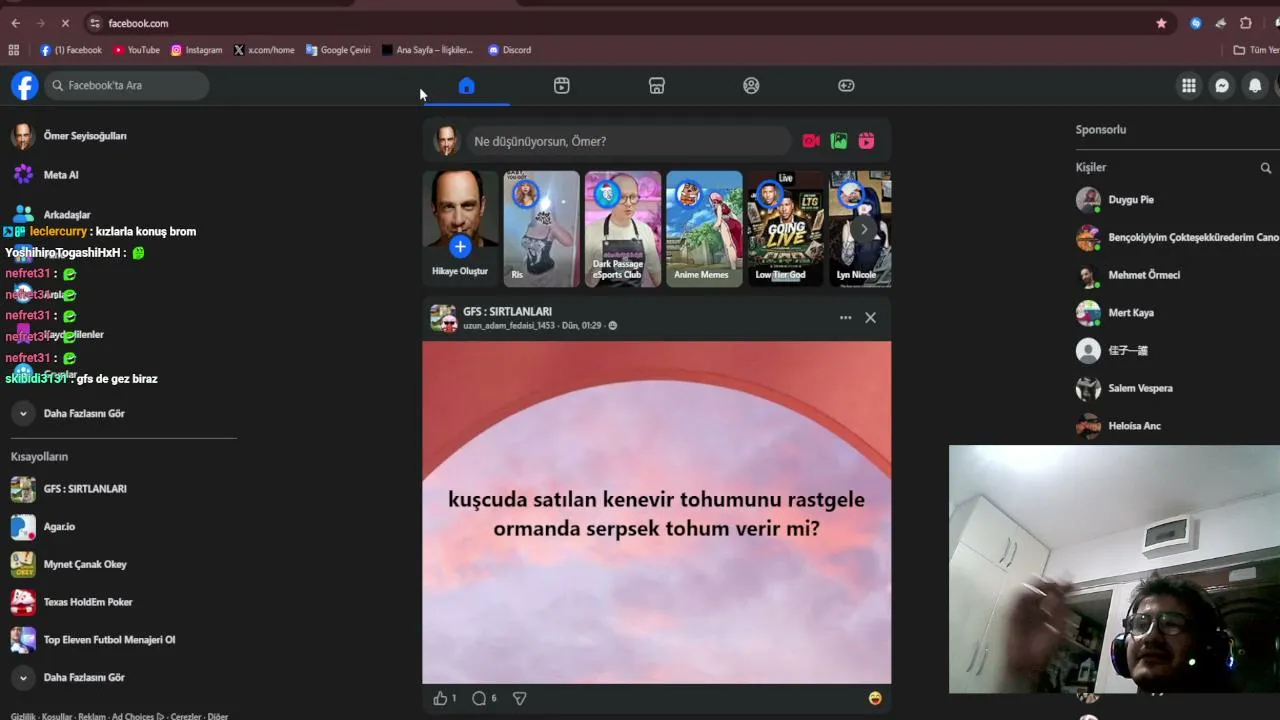Image resolution: width=1280 pixels, height=720 pixels.
Task: Open post author uzun_adam_fedaisi_1453
Action: 508,326
